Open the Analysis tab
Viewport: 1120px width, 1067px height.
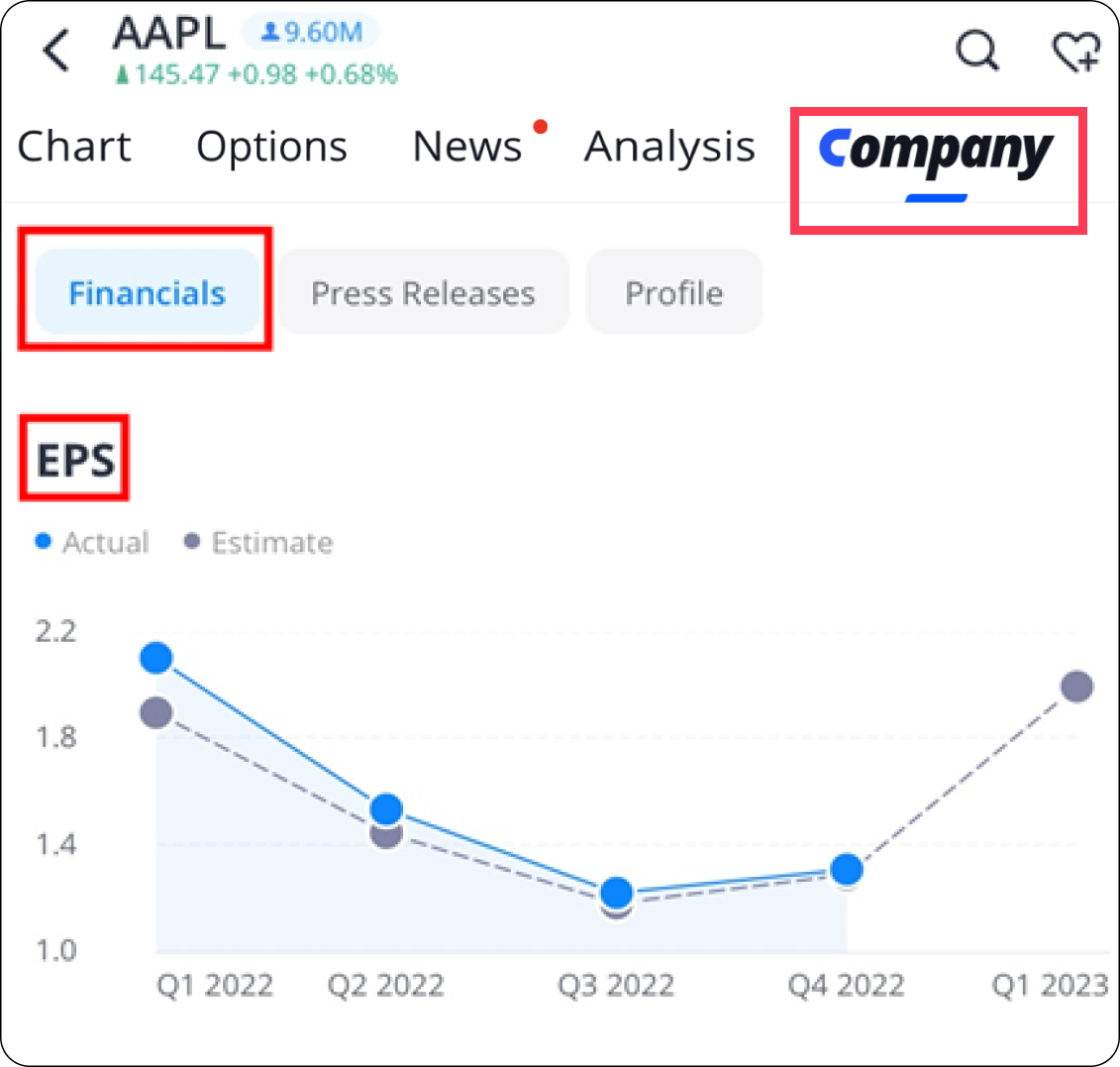tap(669, 147)
